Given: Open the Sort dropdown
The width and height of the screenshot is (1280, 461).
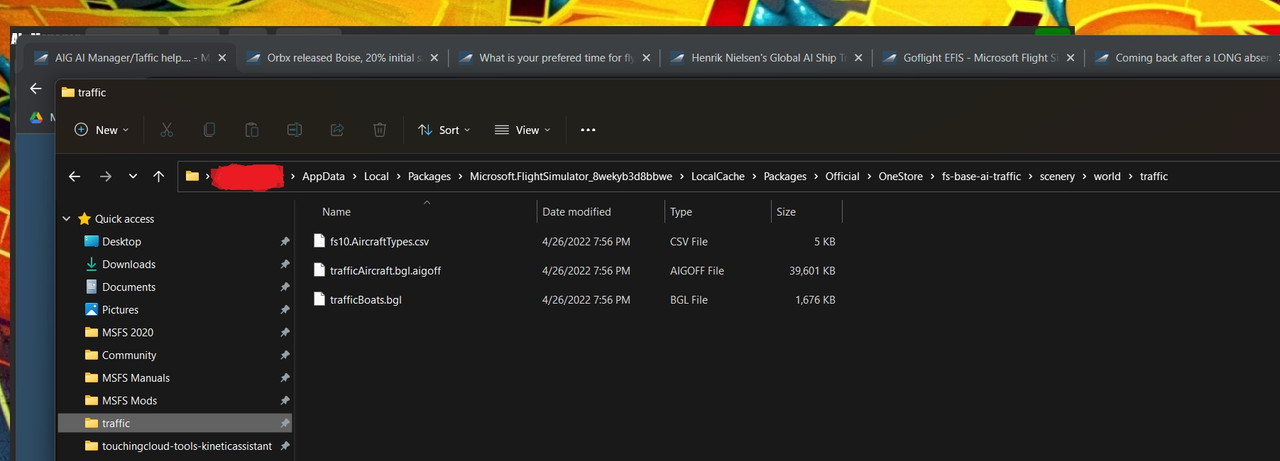Looking at the screenshot, I should [x=444, y=130].
